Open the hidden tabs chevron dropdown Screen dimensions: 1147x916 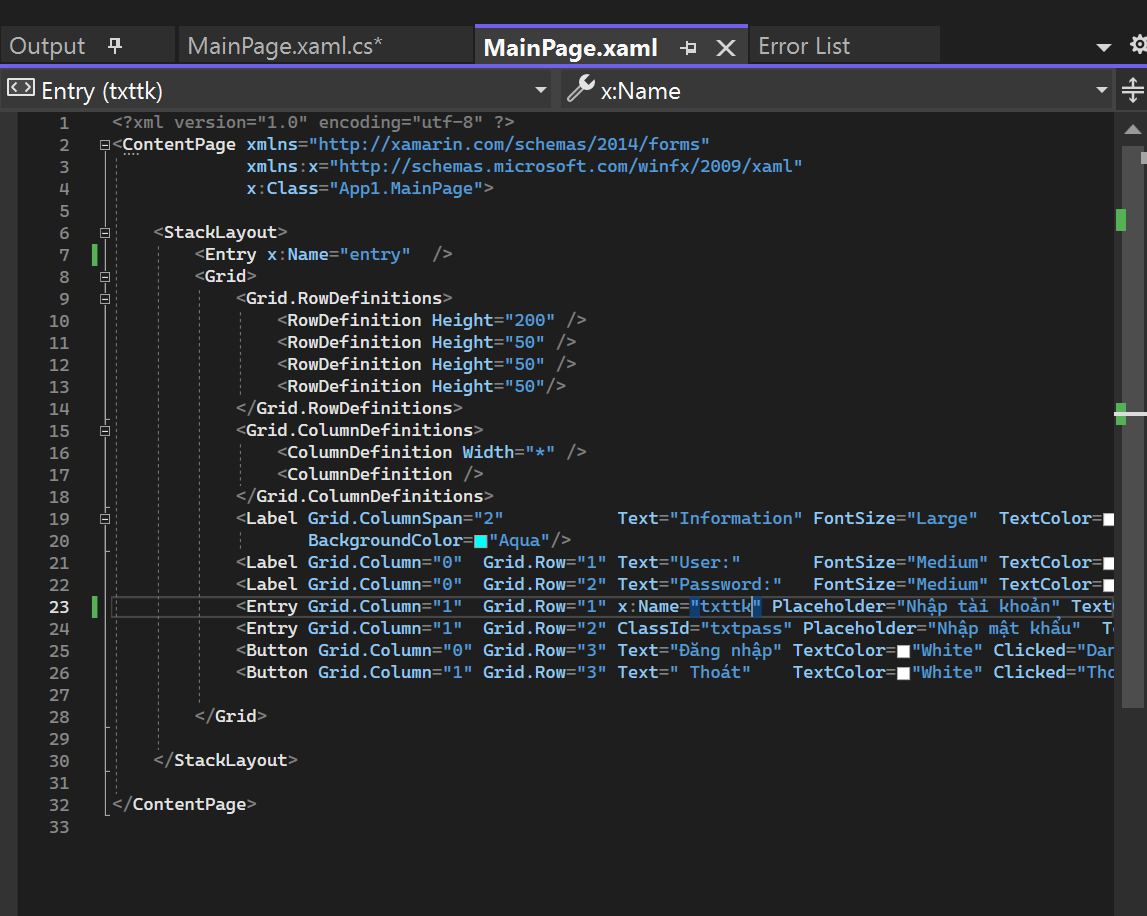click(1103, 46)
